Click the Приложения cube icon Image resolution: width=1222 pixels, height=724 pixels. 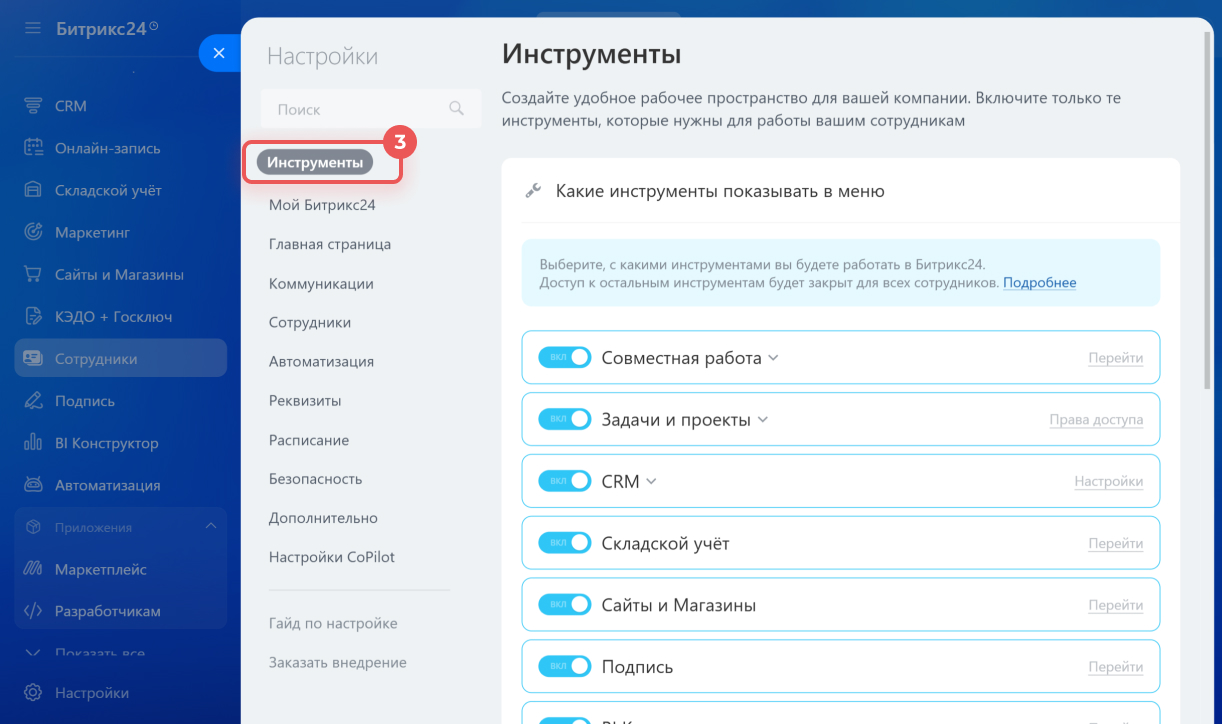tap(33, 527)
